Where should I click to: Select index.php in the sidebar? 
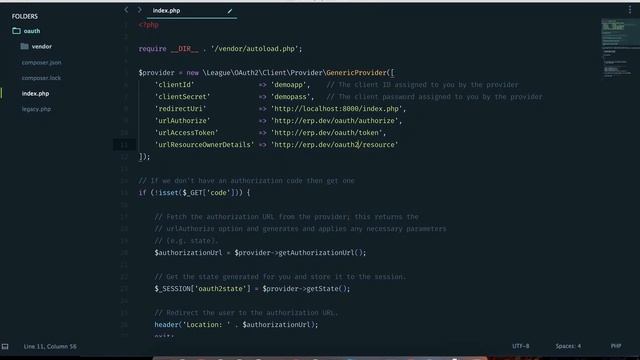[x=36, y=93]
